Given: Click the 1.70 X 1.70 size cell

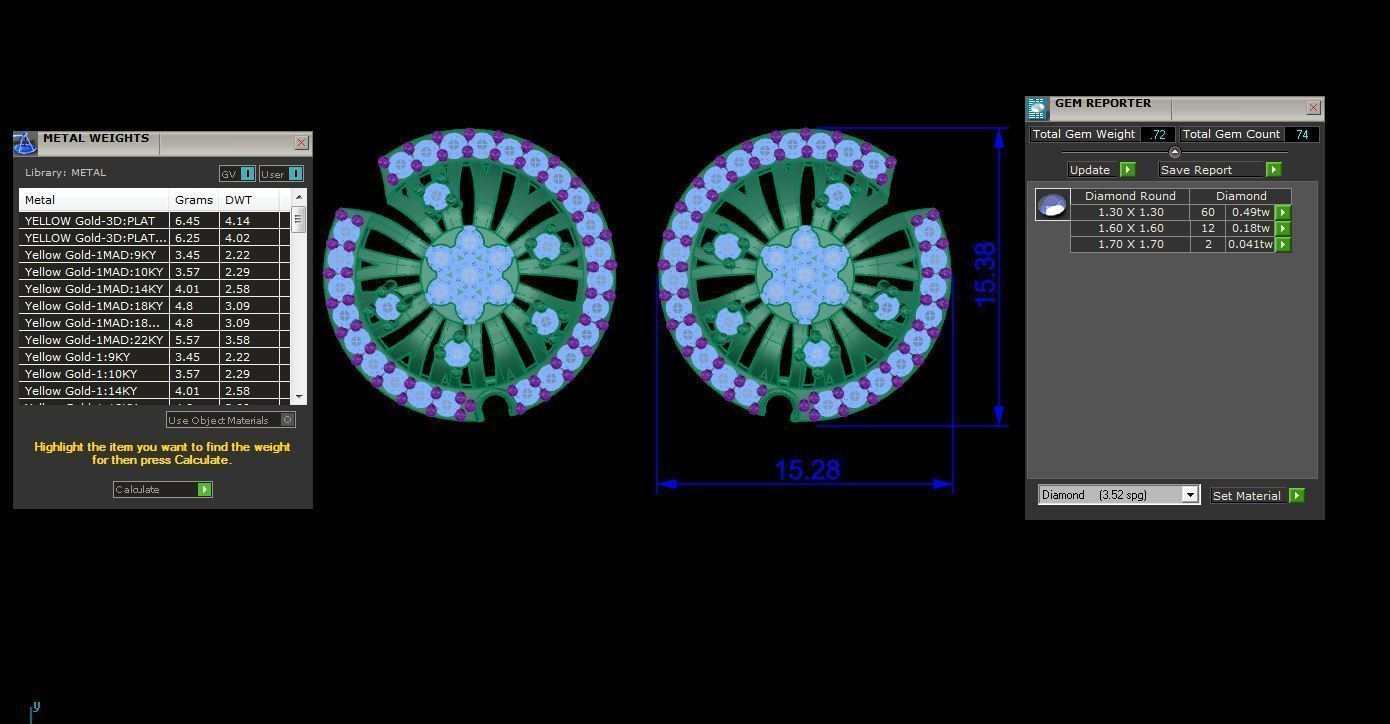Looking at the screenshot, I should (1130, 244).
